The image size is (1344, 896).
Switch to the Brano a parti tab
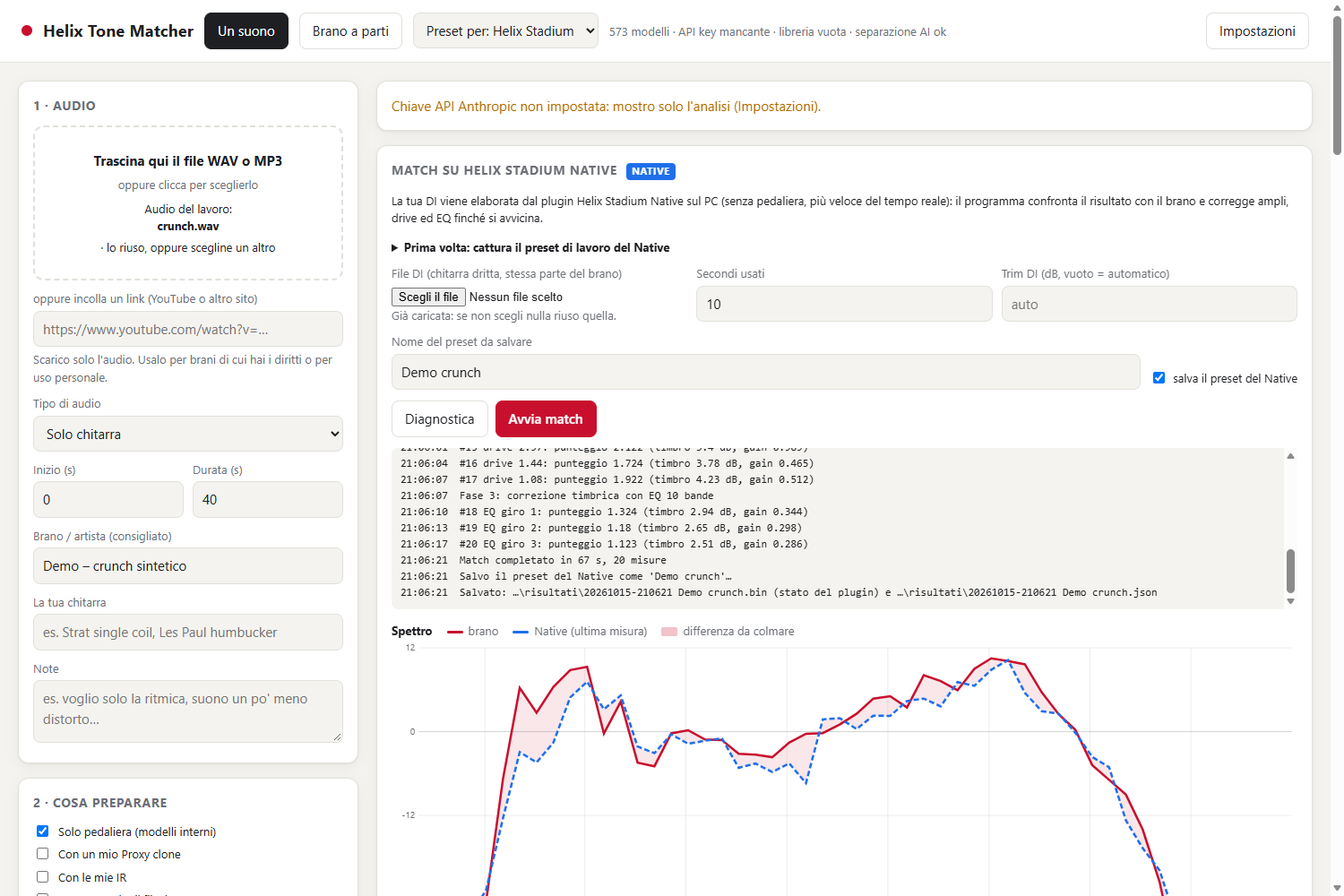(x=350, y=31)
